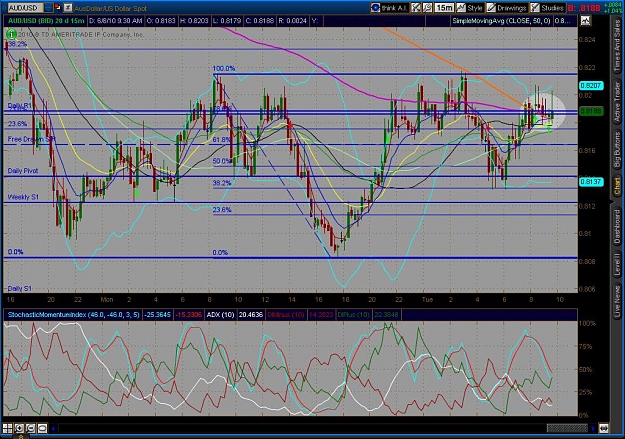Click the 61.8% Fibonacci level label
Viewport: 625px width, 439px height.
click(x=222, y=140)
